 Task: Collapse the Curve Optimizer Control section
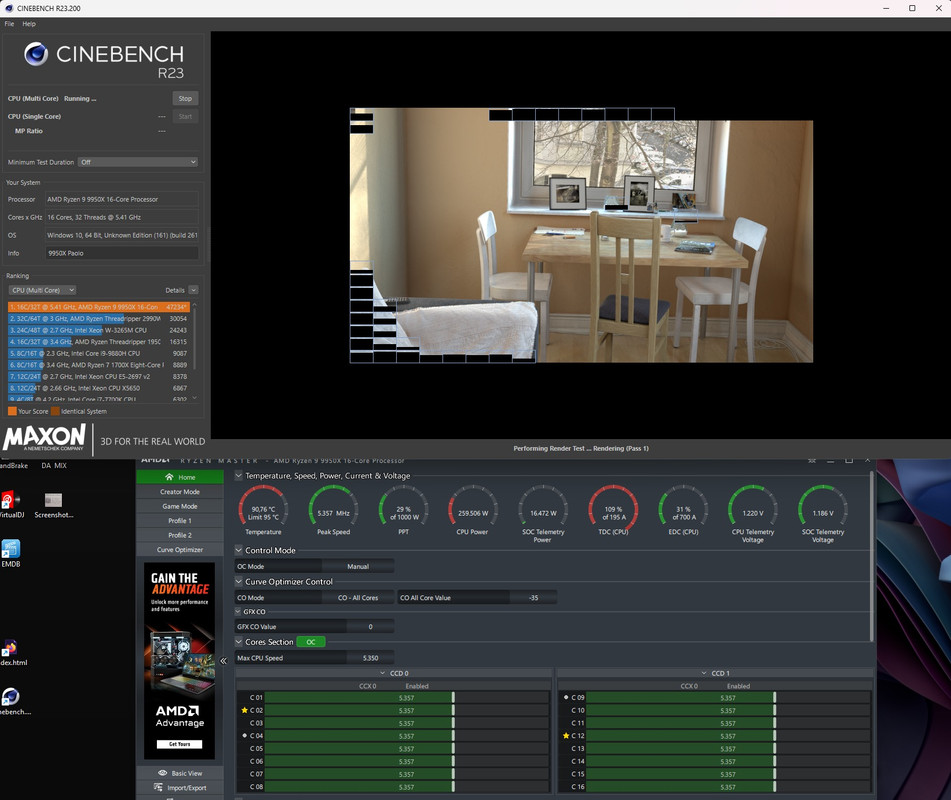pyautogui.click(x=239, y=581)
